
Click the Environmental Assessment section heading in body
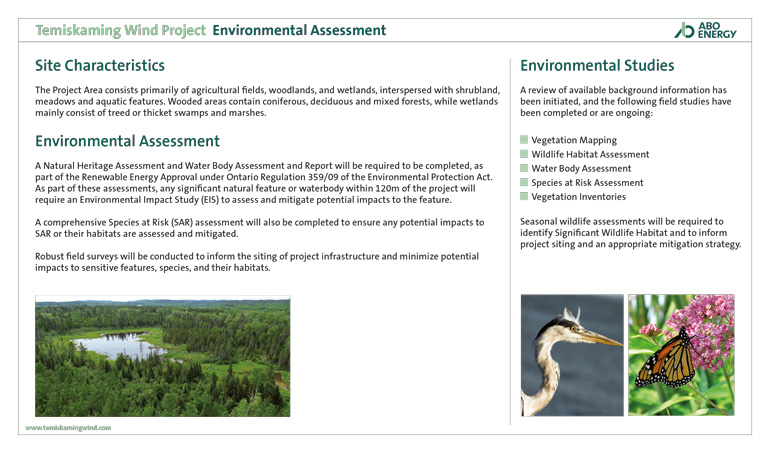(127, 141)
